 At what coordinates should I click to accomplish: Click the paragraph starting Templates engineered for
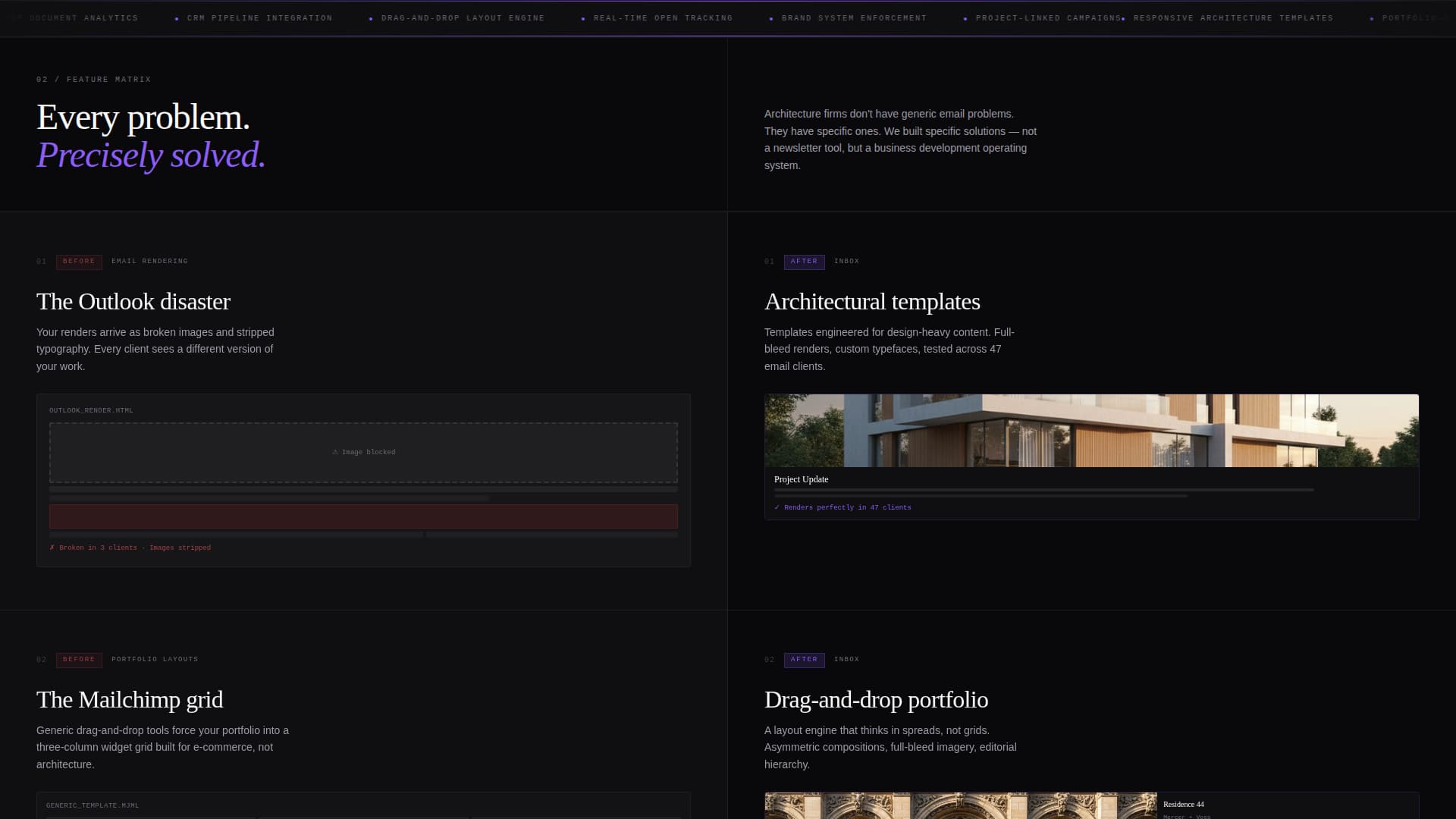click(x=889, y=350)
